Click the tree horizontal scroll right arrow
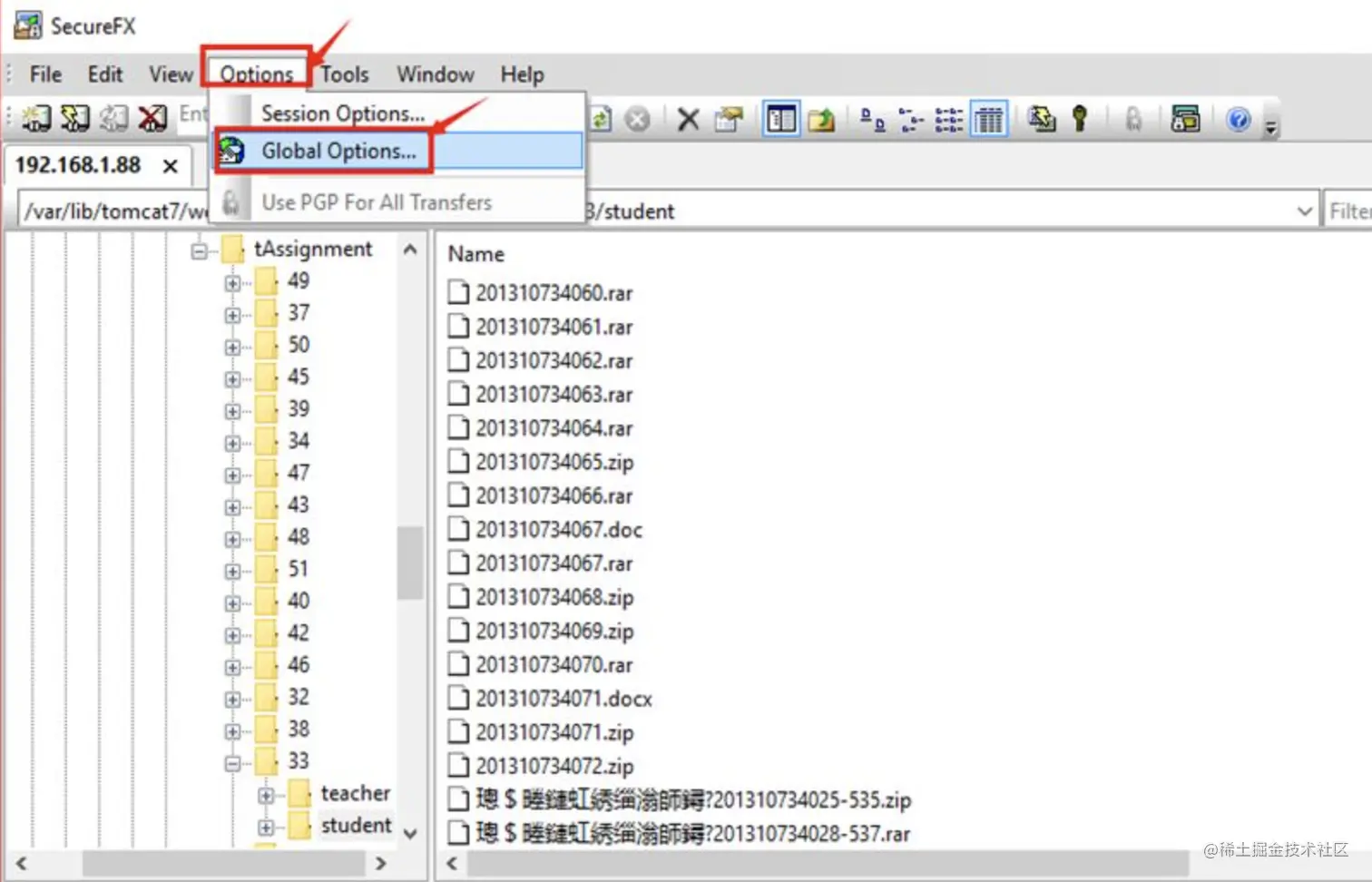1372x882 pixels. coord(381,863)
